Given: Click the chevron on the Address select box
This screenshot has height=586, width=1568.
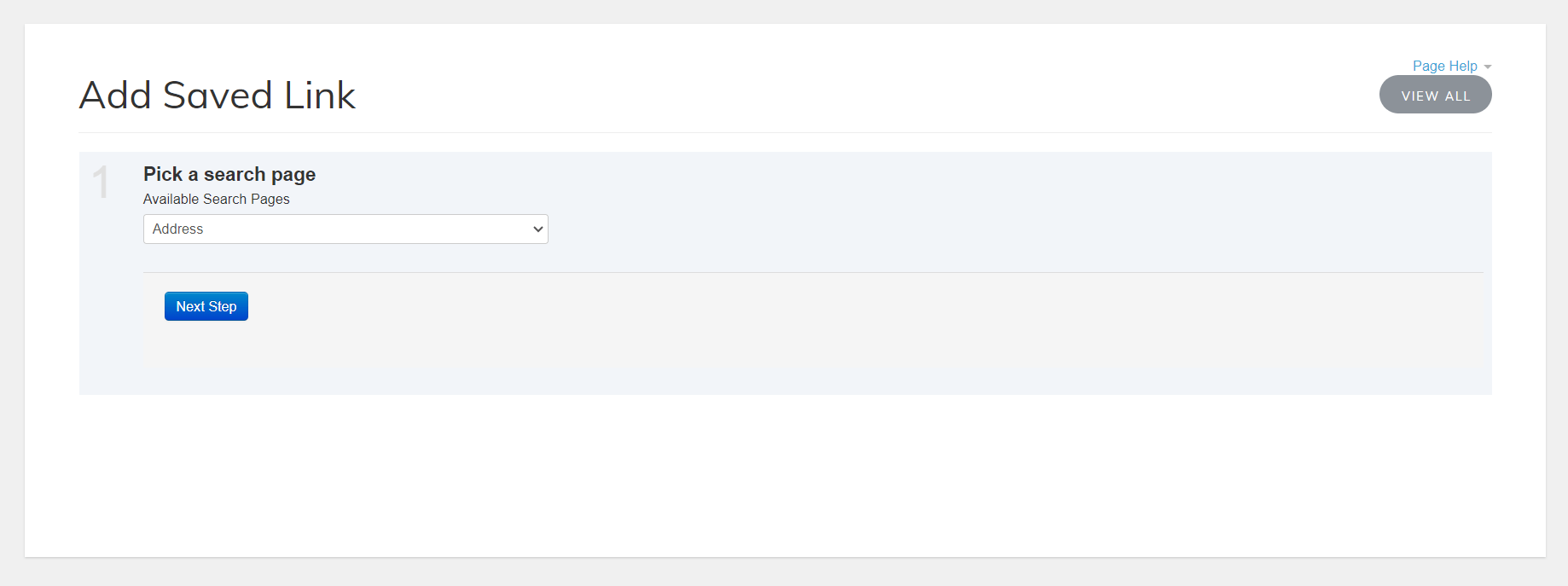Looking at the screenshot, I should click(538, 229).
